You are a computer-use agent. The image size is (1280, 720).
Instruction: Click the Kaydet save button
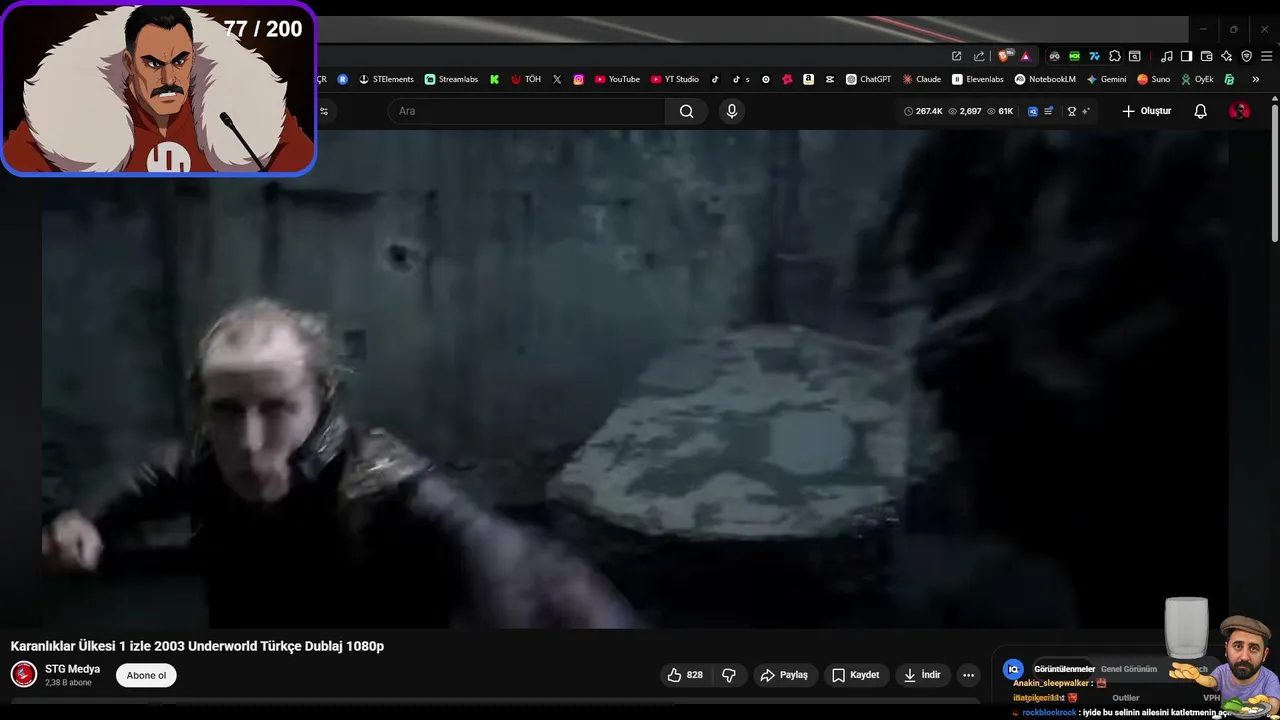tap(856, 675)
